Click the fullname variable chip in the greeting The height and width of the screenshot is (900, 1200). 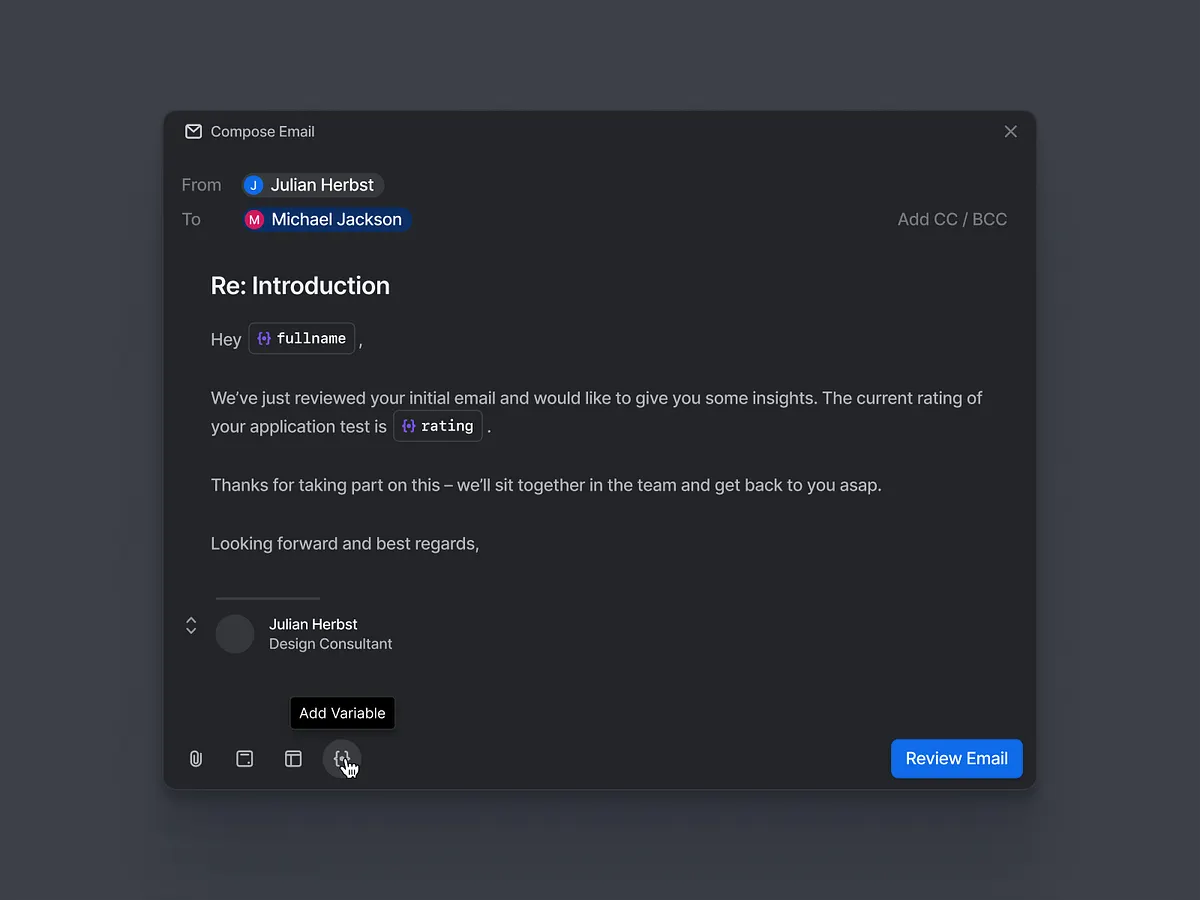tap(301, 338)
